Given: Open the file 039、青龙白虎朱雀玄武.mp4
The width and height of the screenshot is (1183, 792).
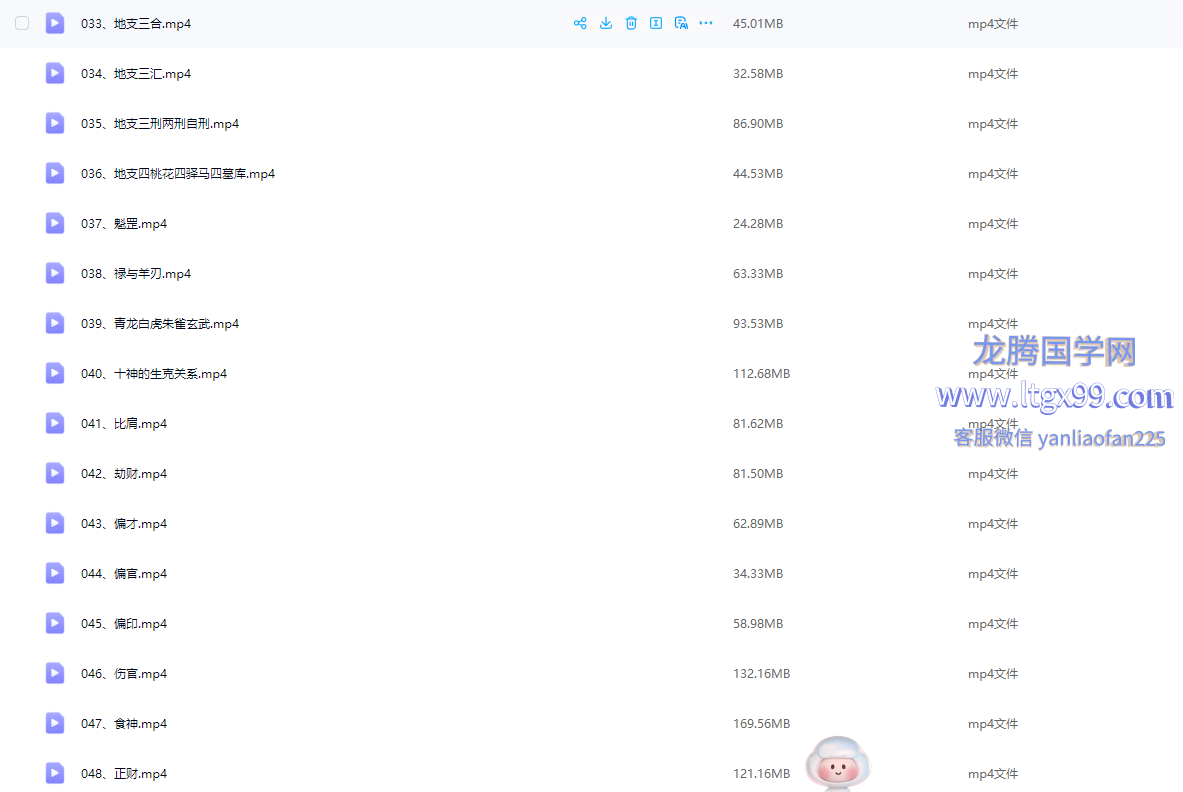Looking at the screenshot, I should coord(160,324).
